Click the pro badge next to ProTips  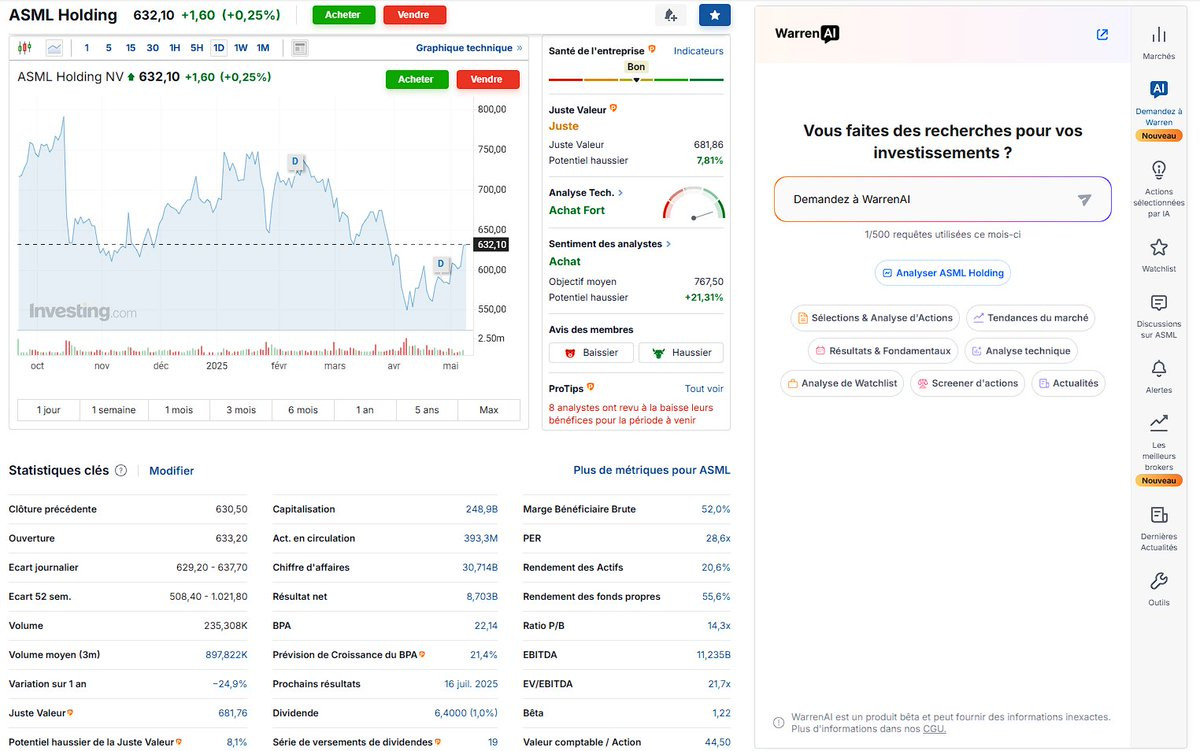click(x=590, y=387)
